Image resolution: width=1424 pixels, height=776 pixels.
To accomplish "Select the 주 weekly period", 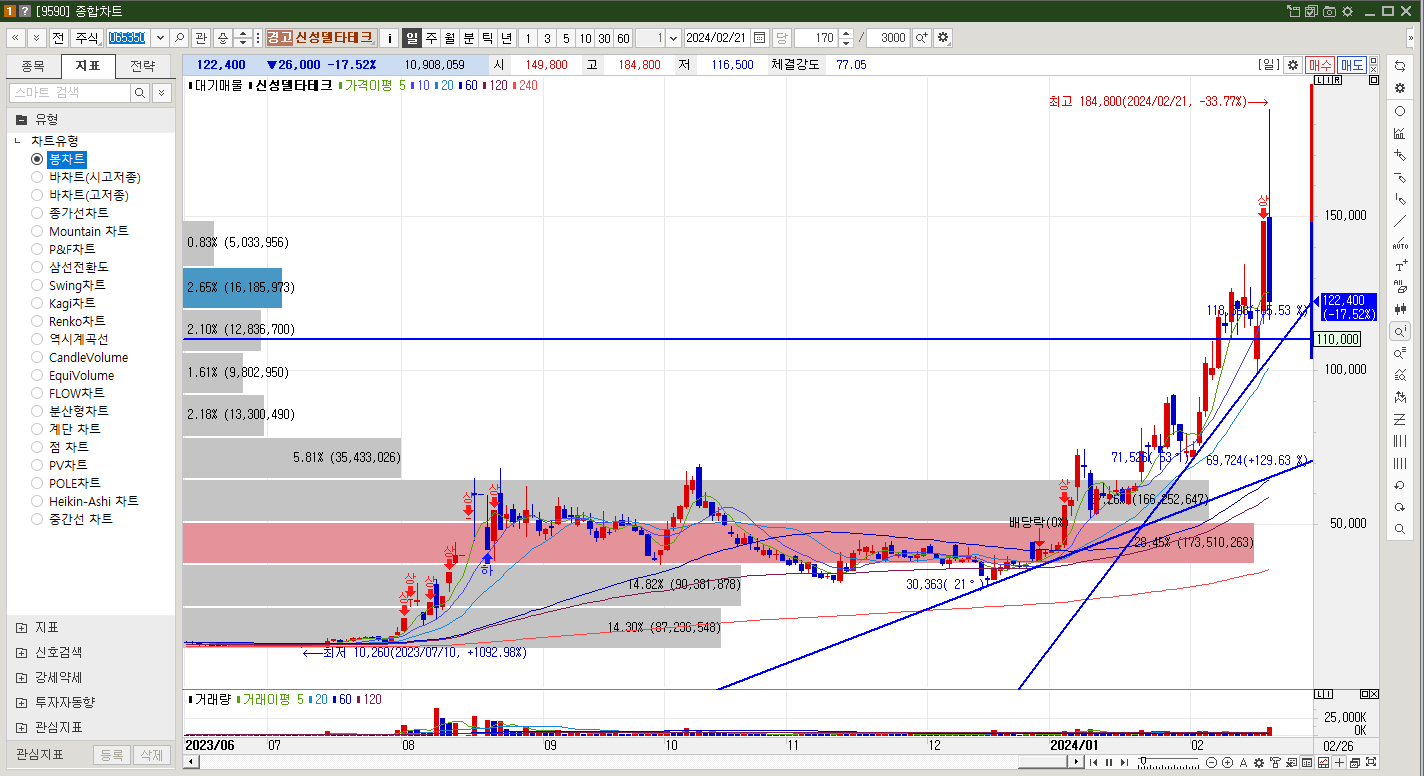I will pos(431,38).
